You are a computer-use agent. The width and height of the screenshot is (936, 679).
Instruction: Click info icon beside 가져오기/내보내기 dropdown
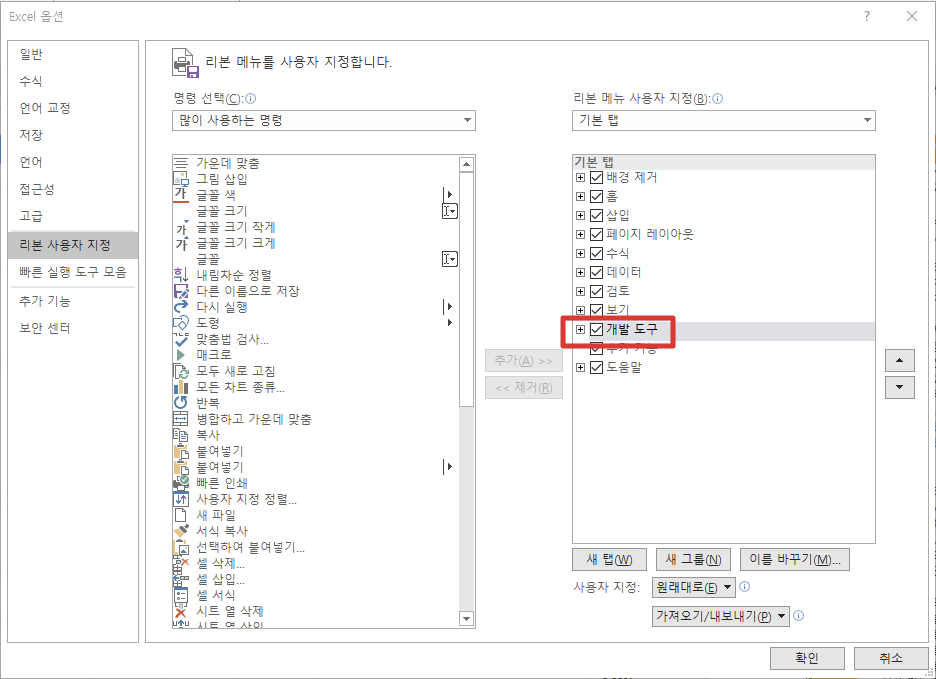tap(799, 615)
